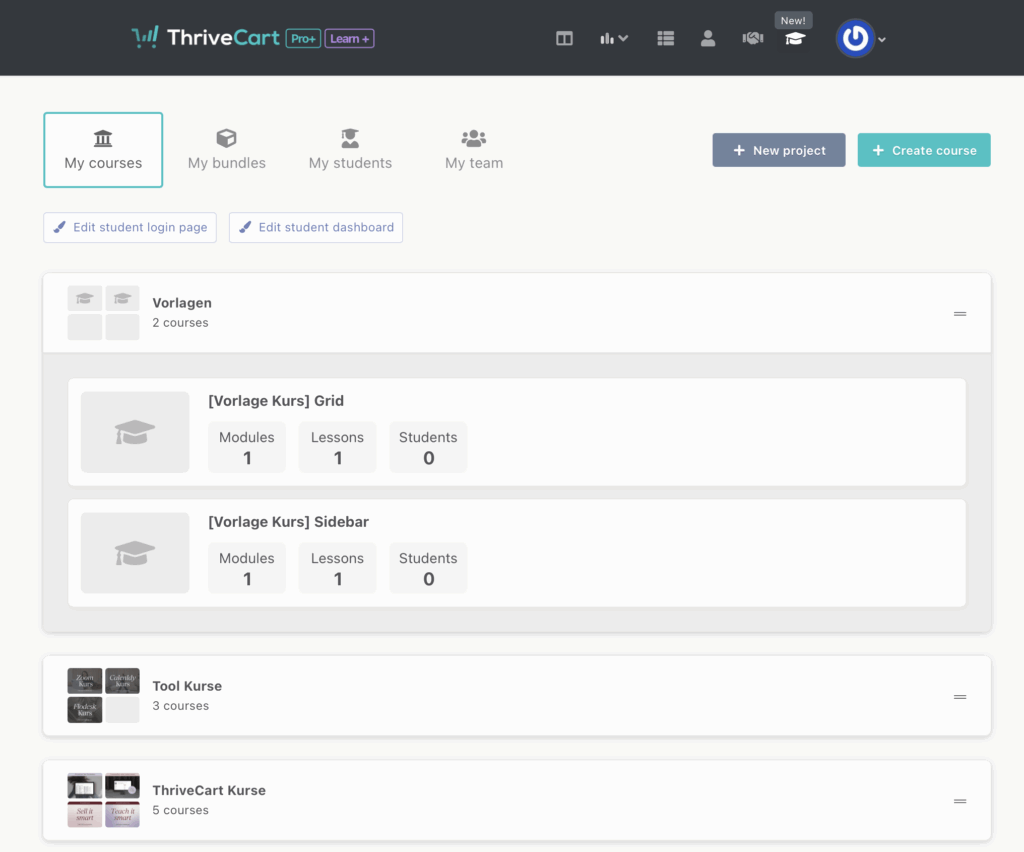Viewport: 1024px width, 852px height.
Task: Switch to the My team tab
Action: (x=474, y=150)
